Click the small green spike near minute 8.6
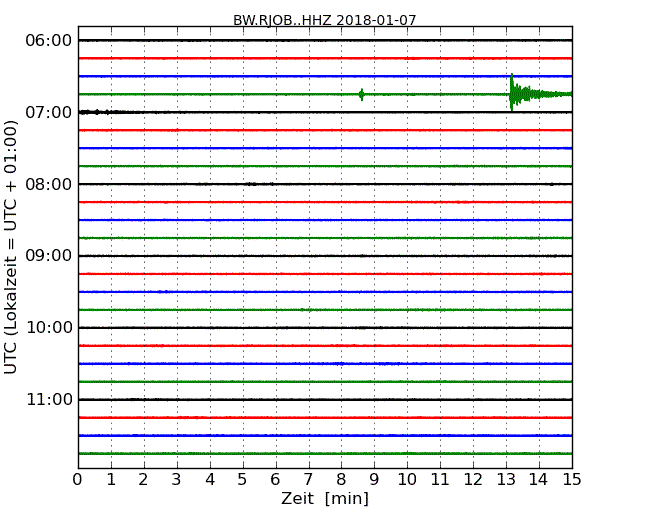This screenshot has height=520, width=650. pos(362,95)
